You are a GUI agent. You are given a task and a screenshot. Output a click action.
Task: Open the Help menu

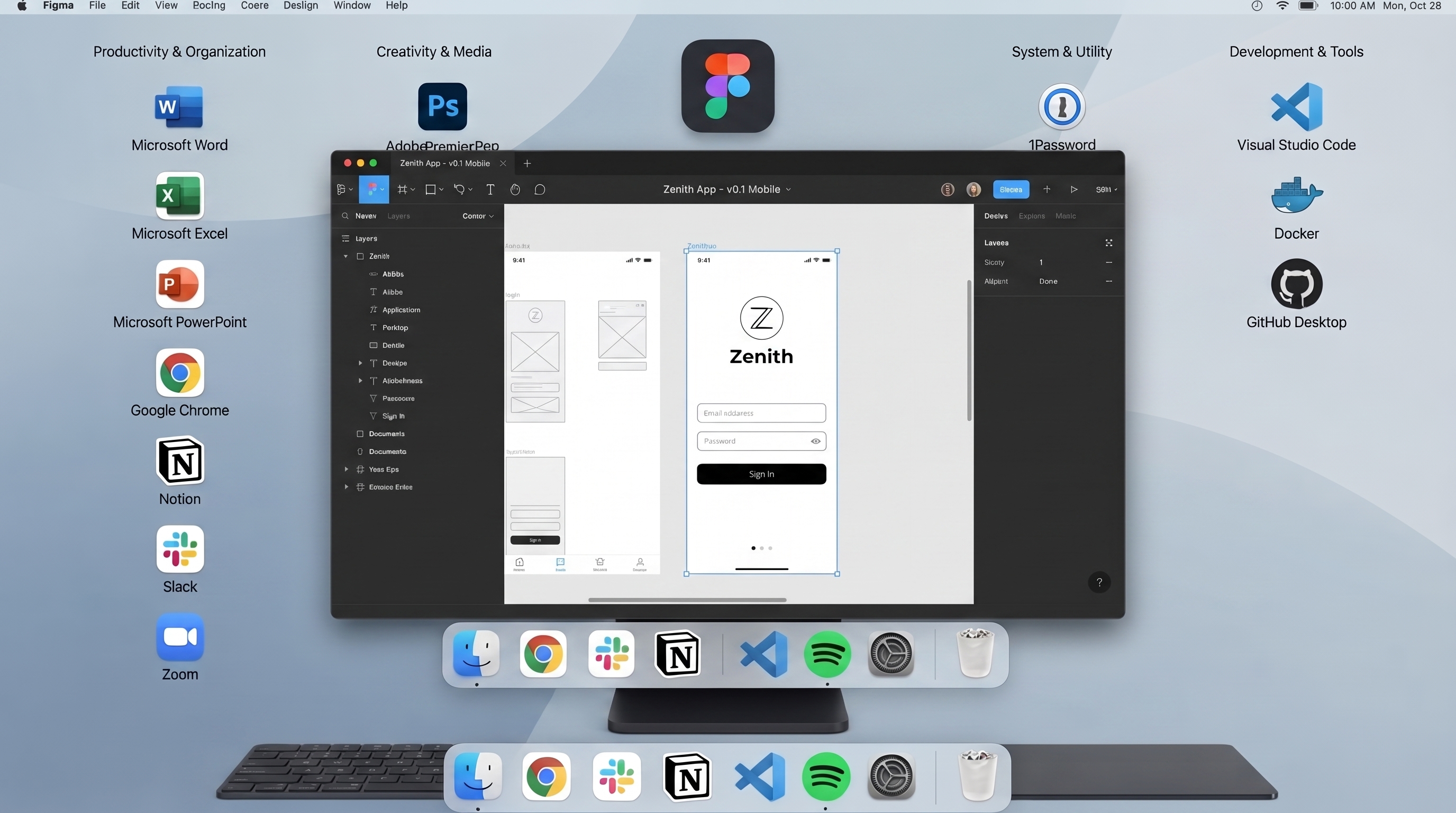pyautogui.click(x=396, y=6)
